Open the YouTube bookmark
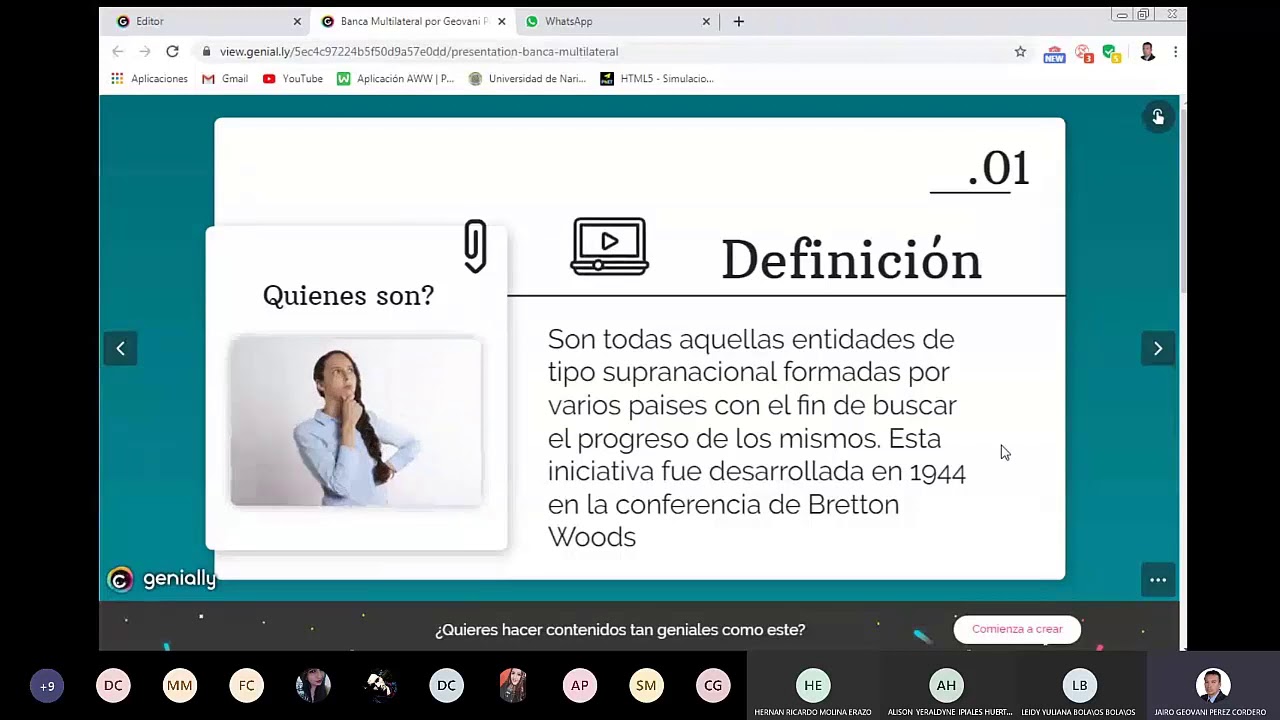This screenshot has width=1280, height=720. (x=293, y=78)
